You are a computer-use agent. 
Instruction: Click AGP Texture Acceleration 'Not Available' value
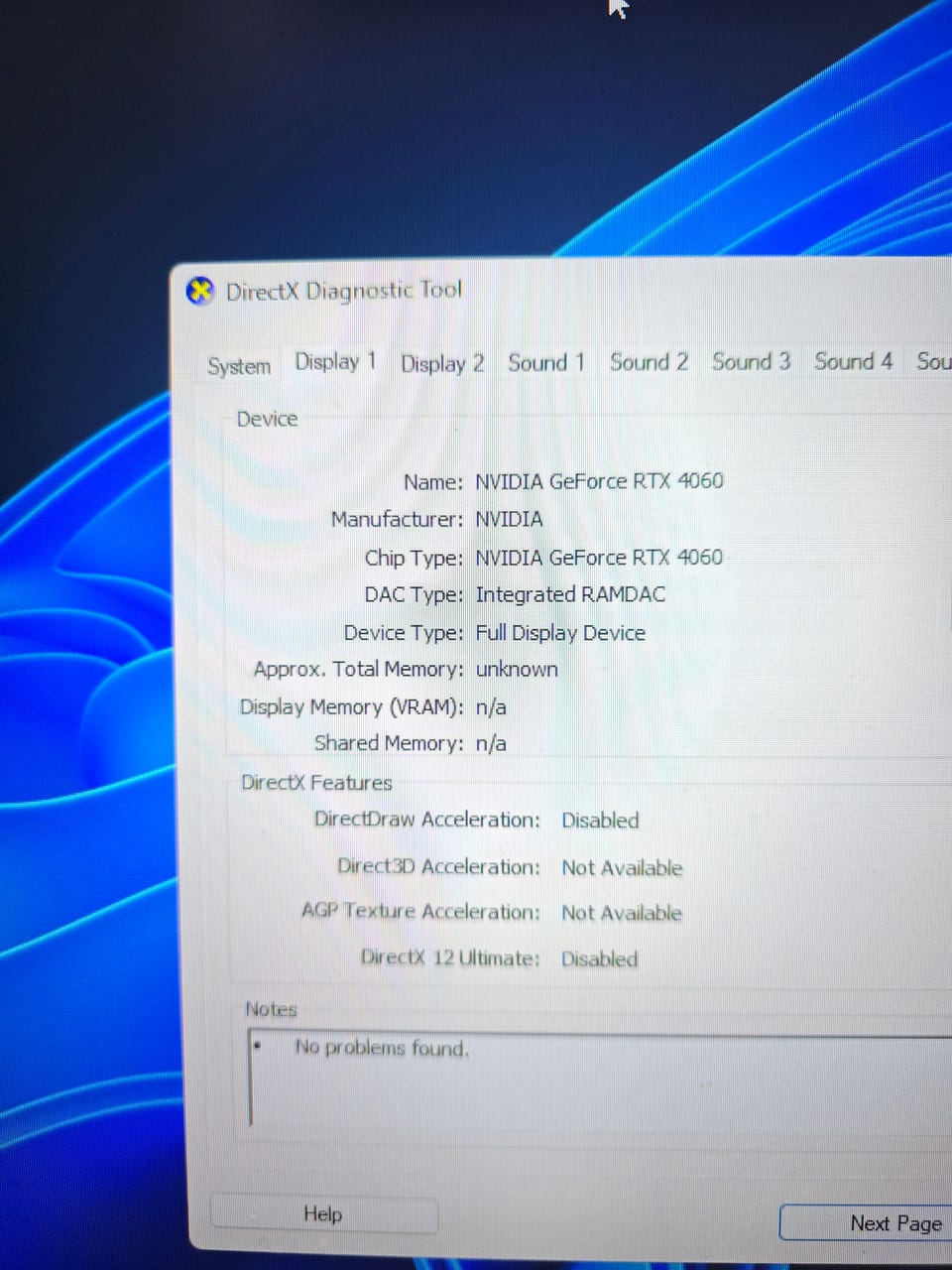click(x=622, y=914)
